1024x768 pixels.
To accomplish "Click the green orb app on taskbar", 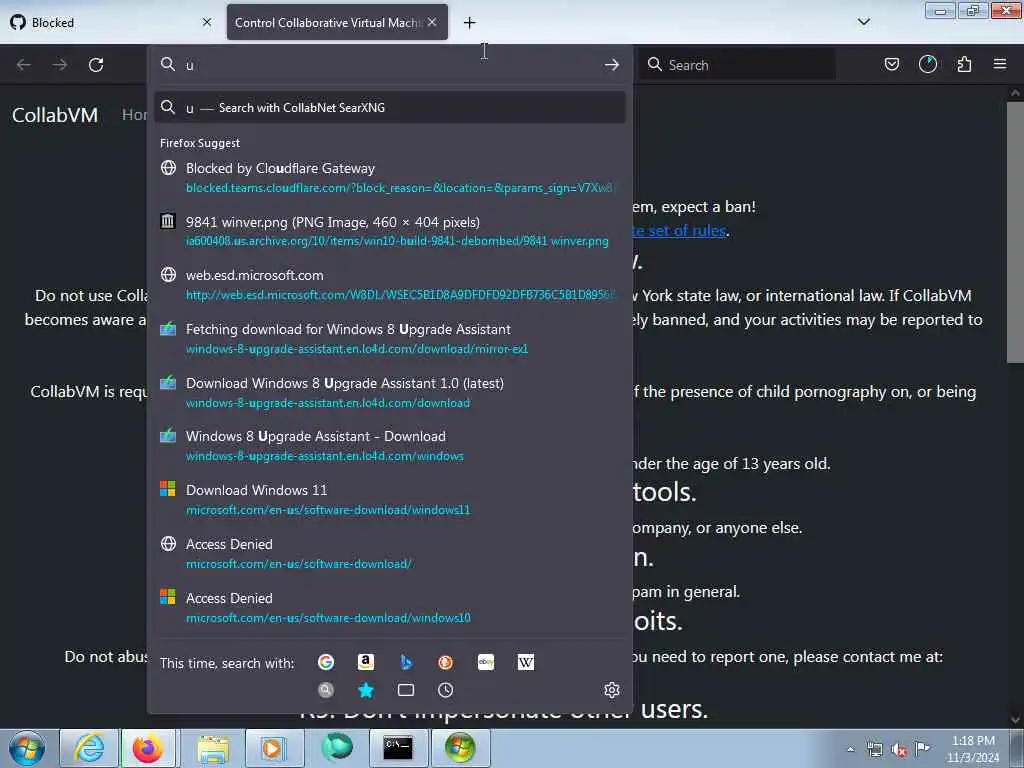I will pyautogui.click(x=337, y=748).
